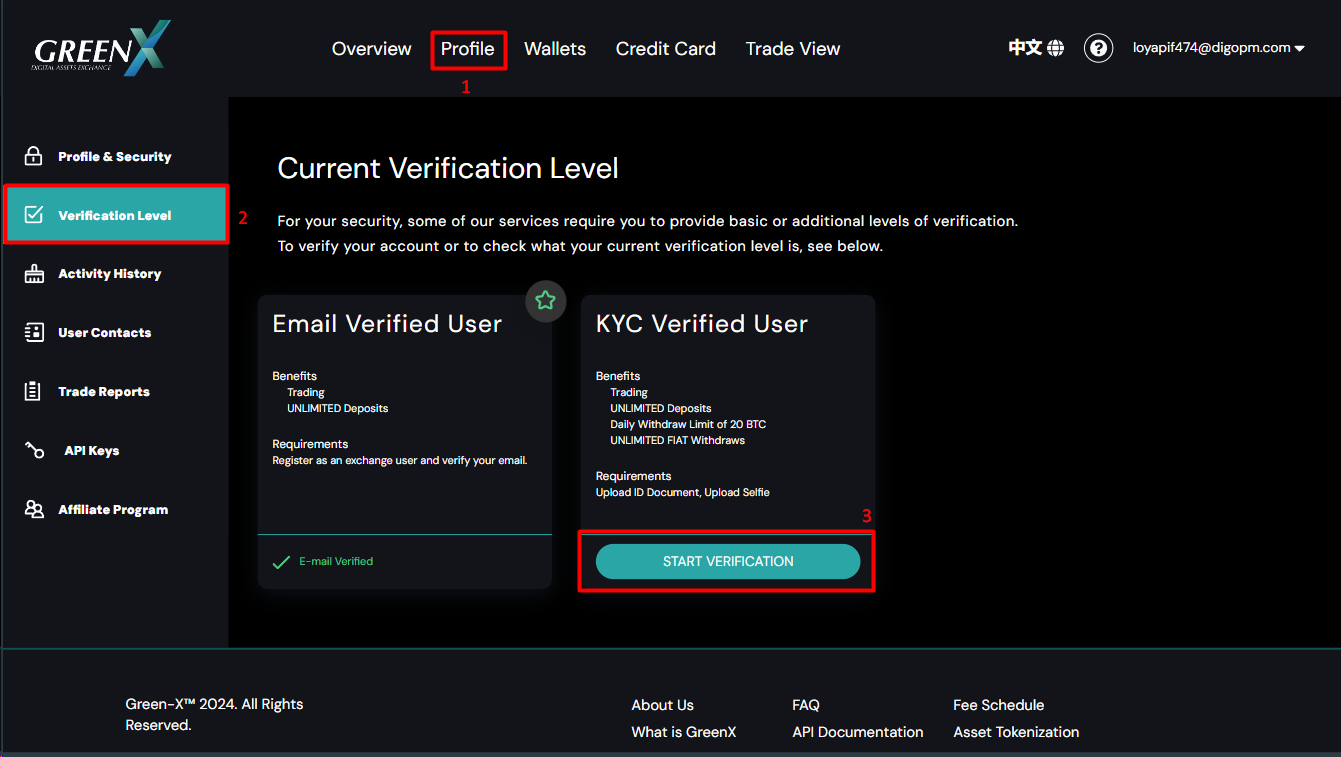Click the Activity History icon
1341x757 pixels.
point(34,274)
